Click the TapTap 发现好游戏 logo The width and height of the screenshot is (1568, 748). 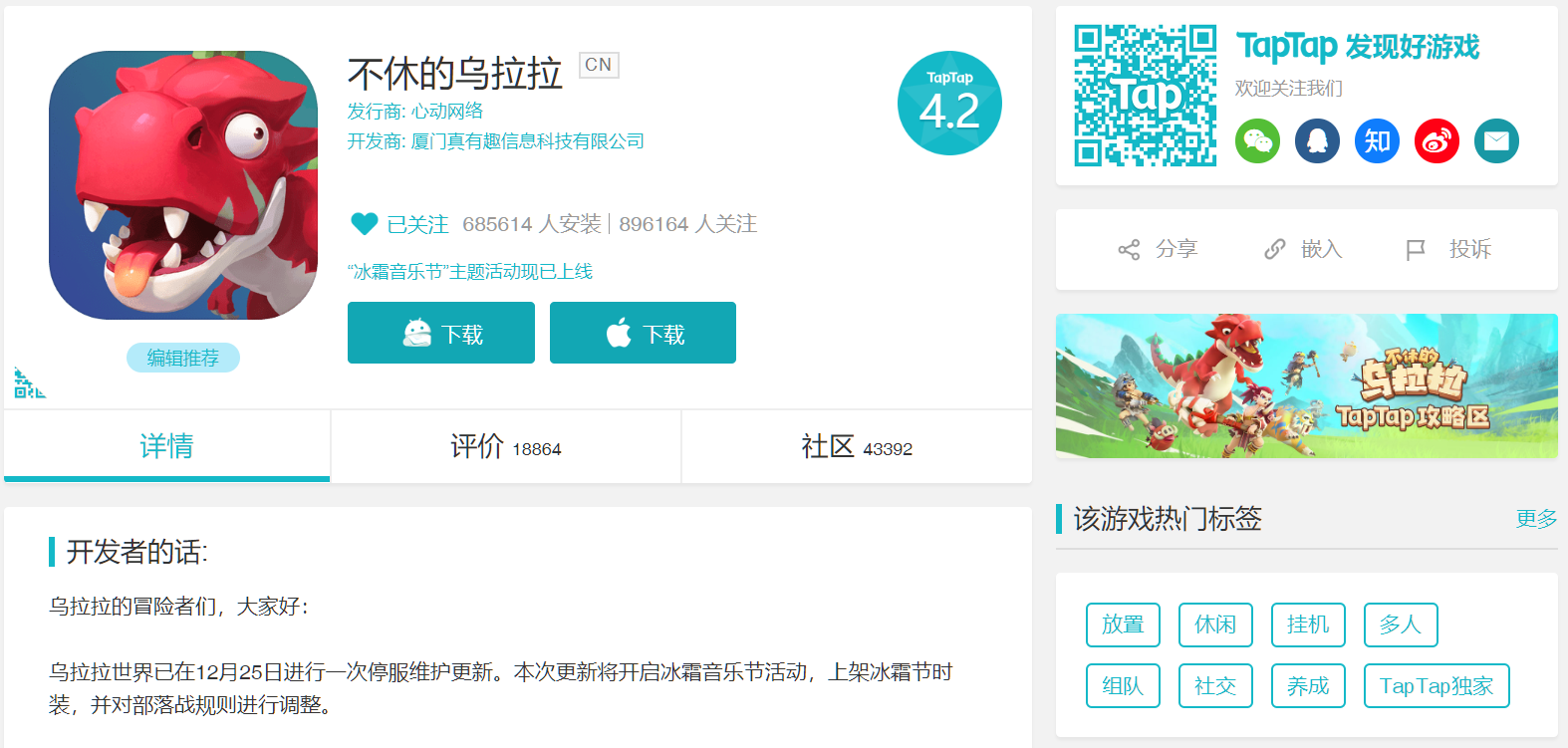pyautogui.click(x=1358, y=46)
